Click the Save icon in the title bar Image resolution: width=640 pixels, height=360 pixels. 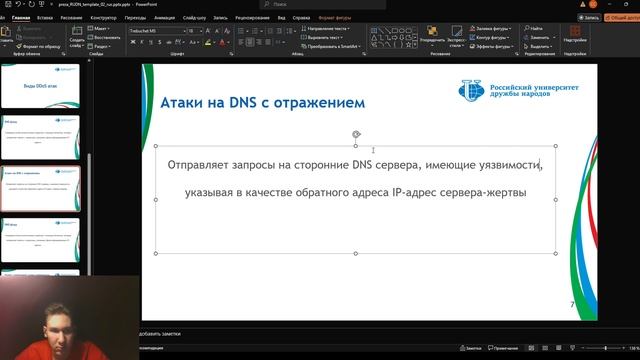(x=8, y=4)
